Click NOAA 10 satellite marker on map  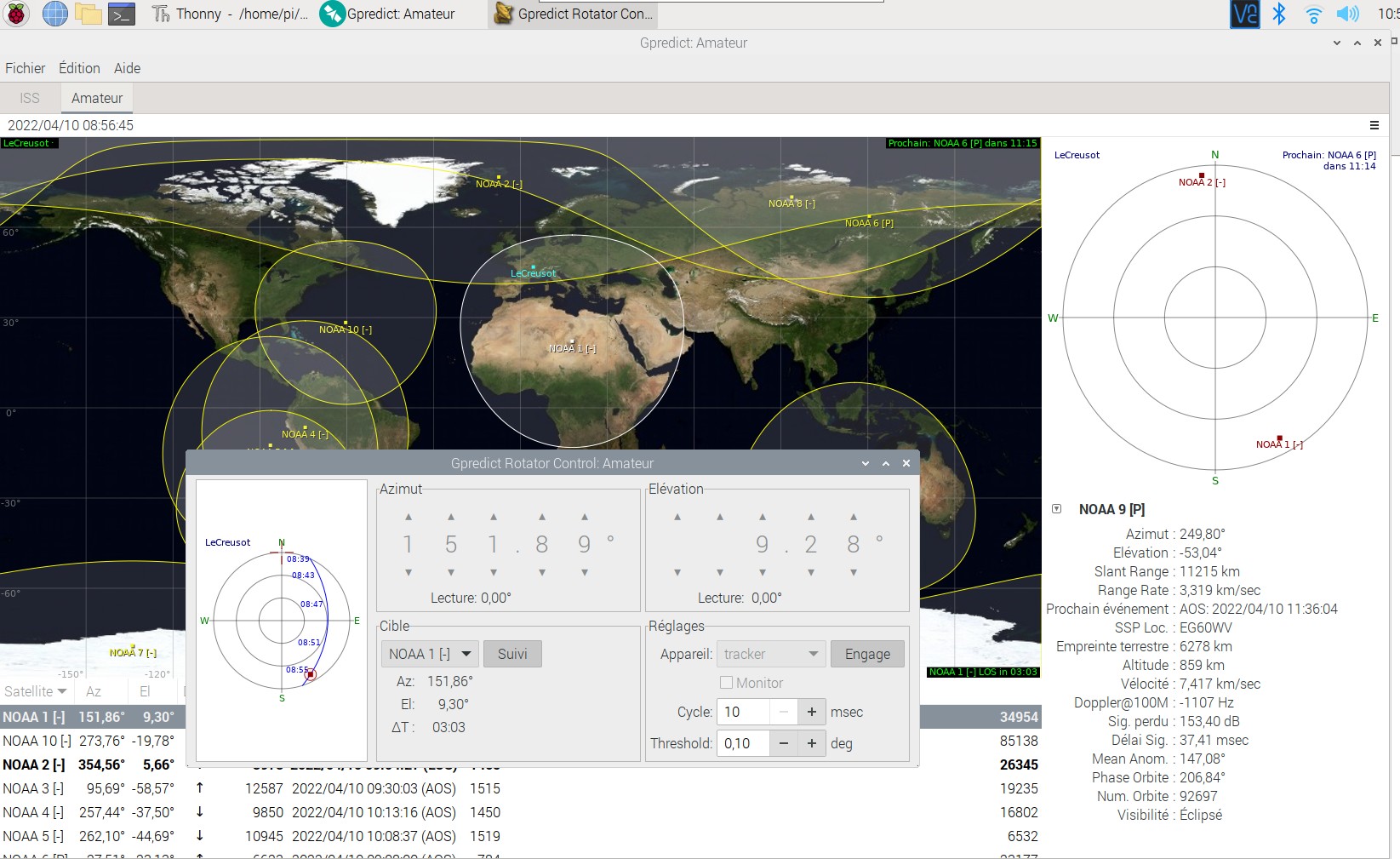pyautogui.click(x=345, y=323)
